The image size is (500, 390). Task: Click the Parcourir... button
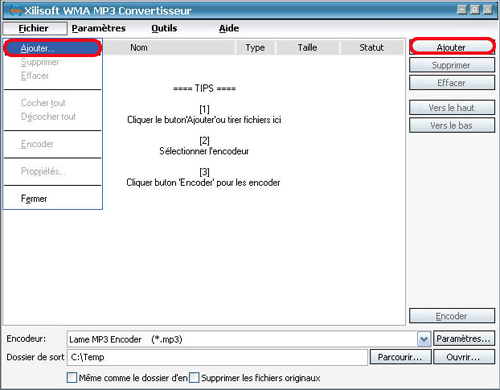(400, 357)
